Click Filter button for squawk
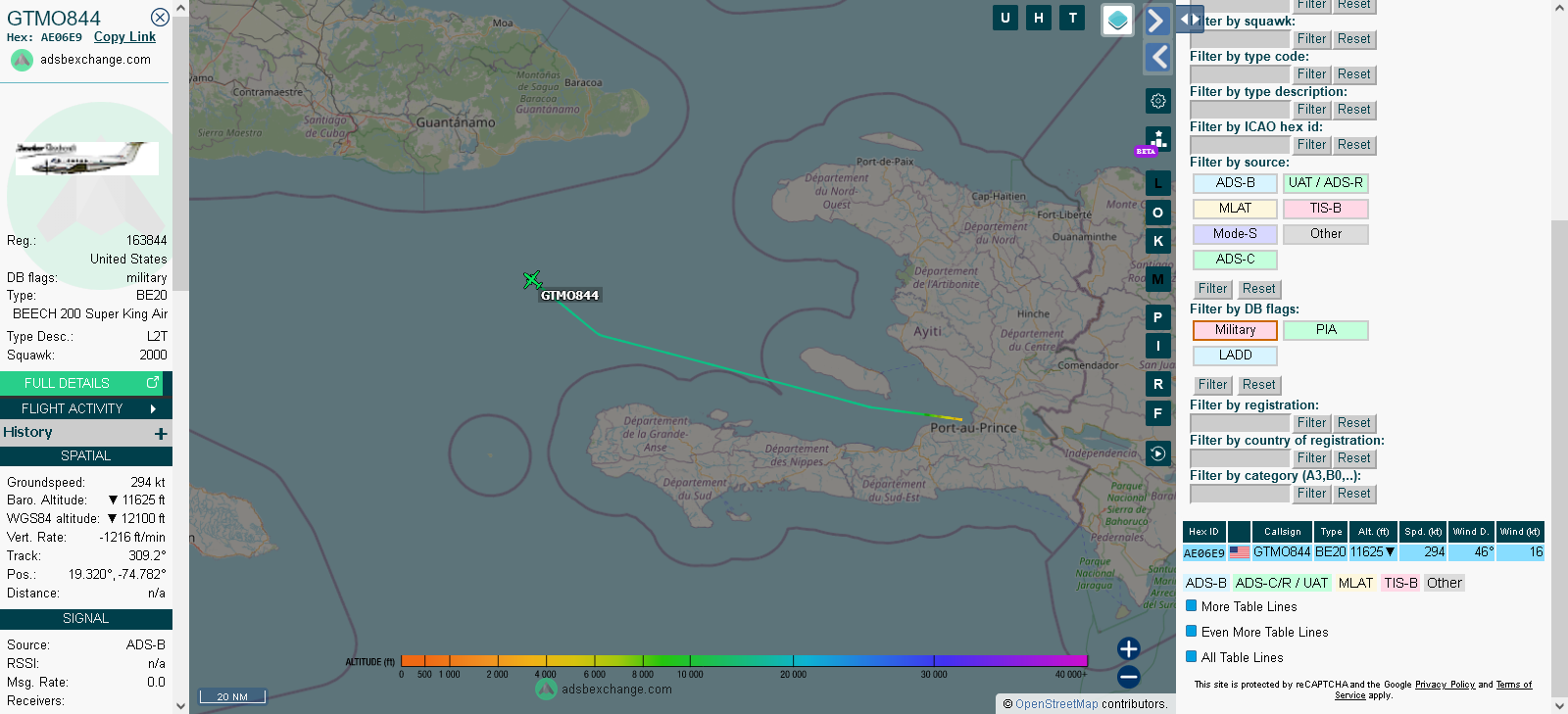Viewport: 1568px width, 714px height. 1311,39
